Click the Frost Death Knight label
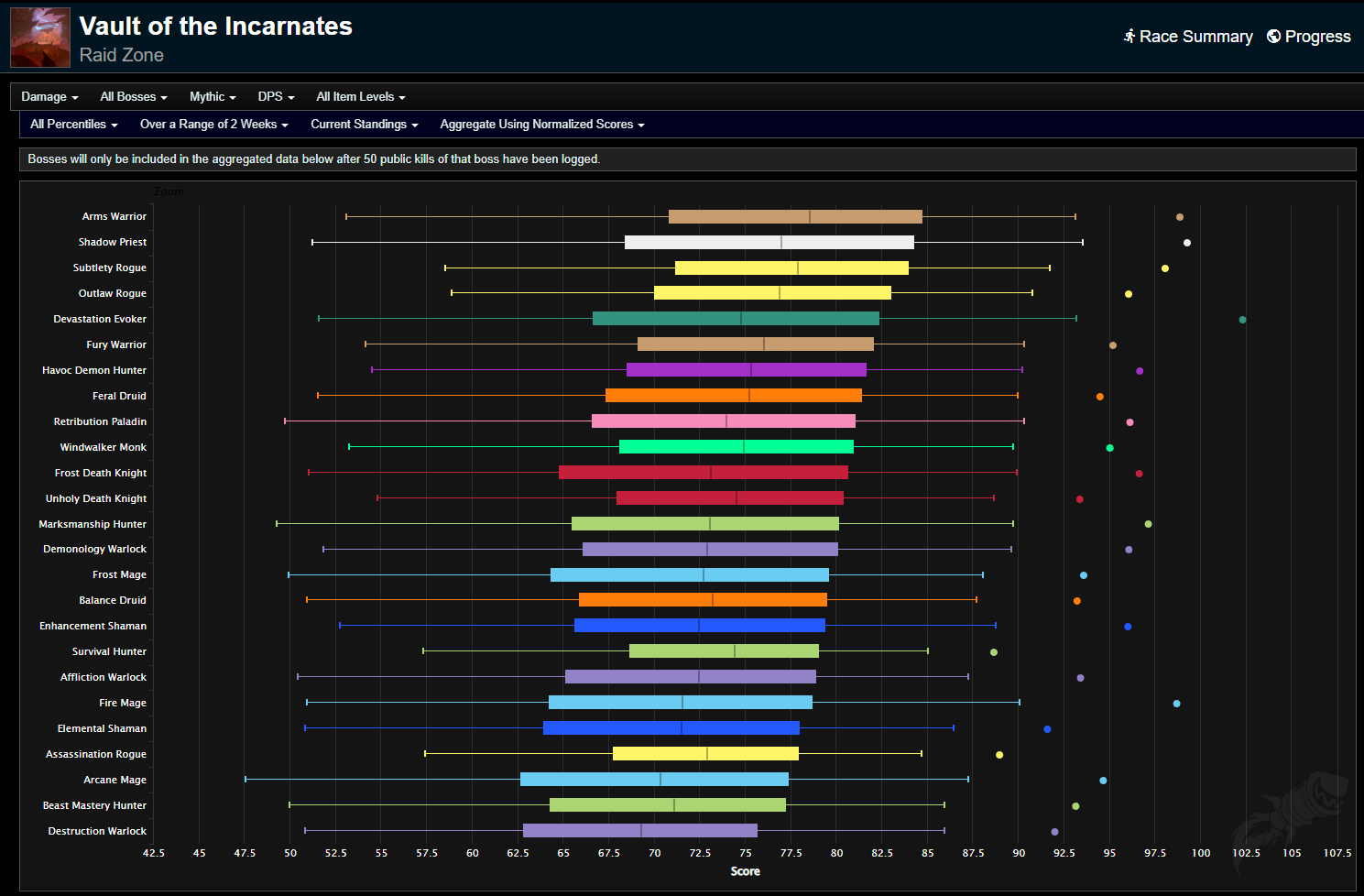The height and width of the screenshot is (896, 1364). coord(101,473)
